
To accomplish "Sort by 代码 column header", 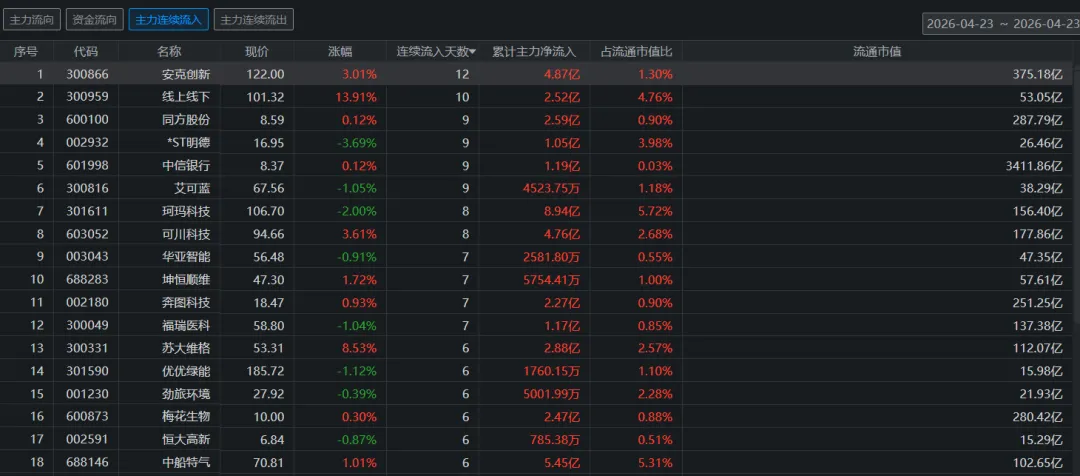I will tap(86, 52).
